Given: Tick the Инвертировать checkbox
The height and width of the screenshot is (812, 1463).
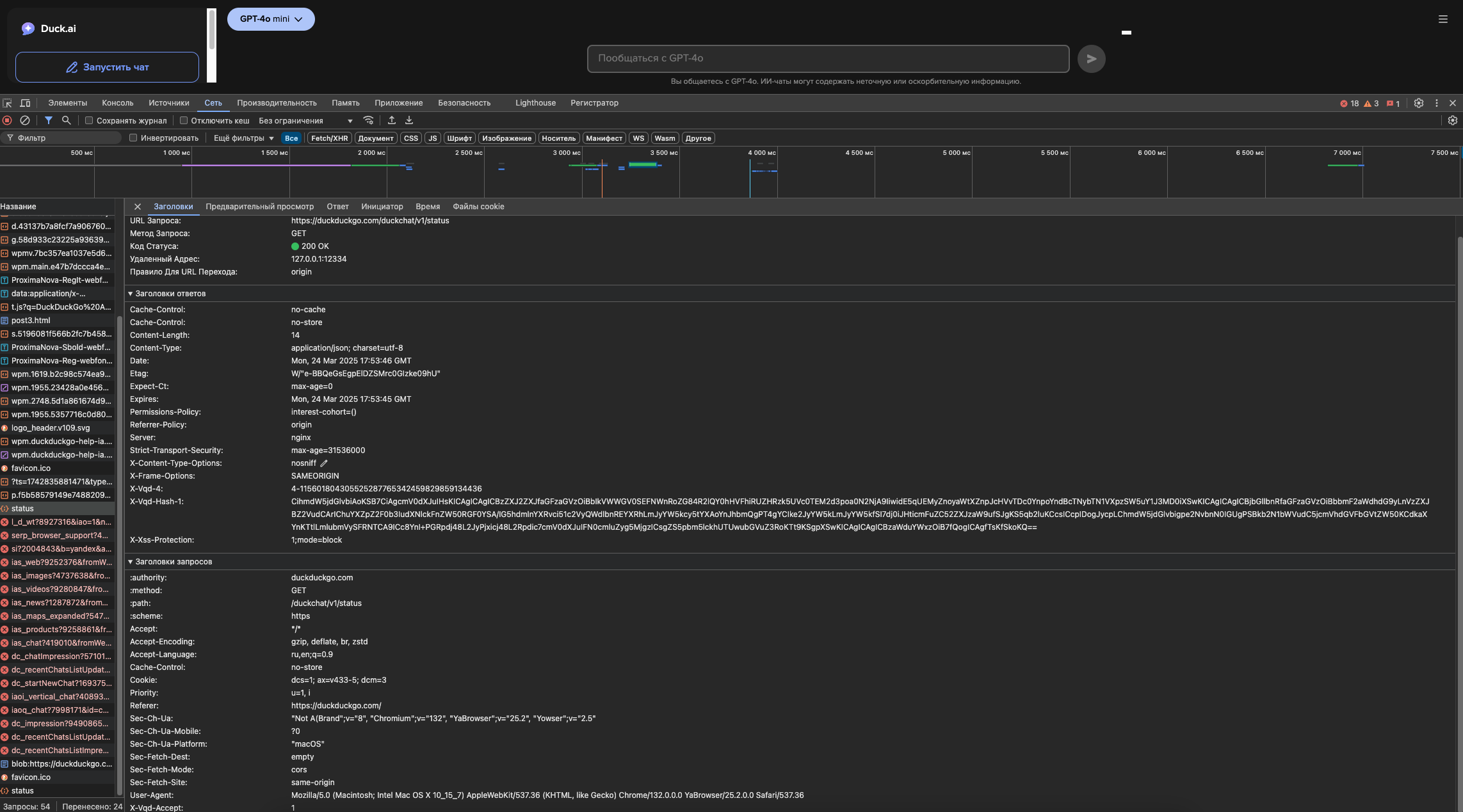Looking at the screenshot, I should pyautogui.click(x=133, y=138).
